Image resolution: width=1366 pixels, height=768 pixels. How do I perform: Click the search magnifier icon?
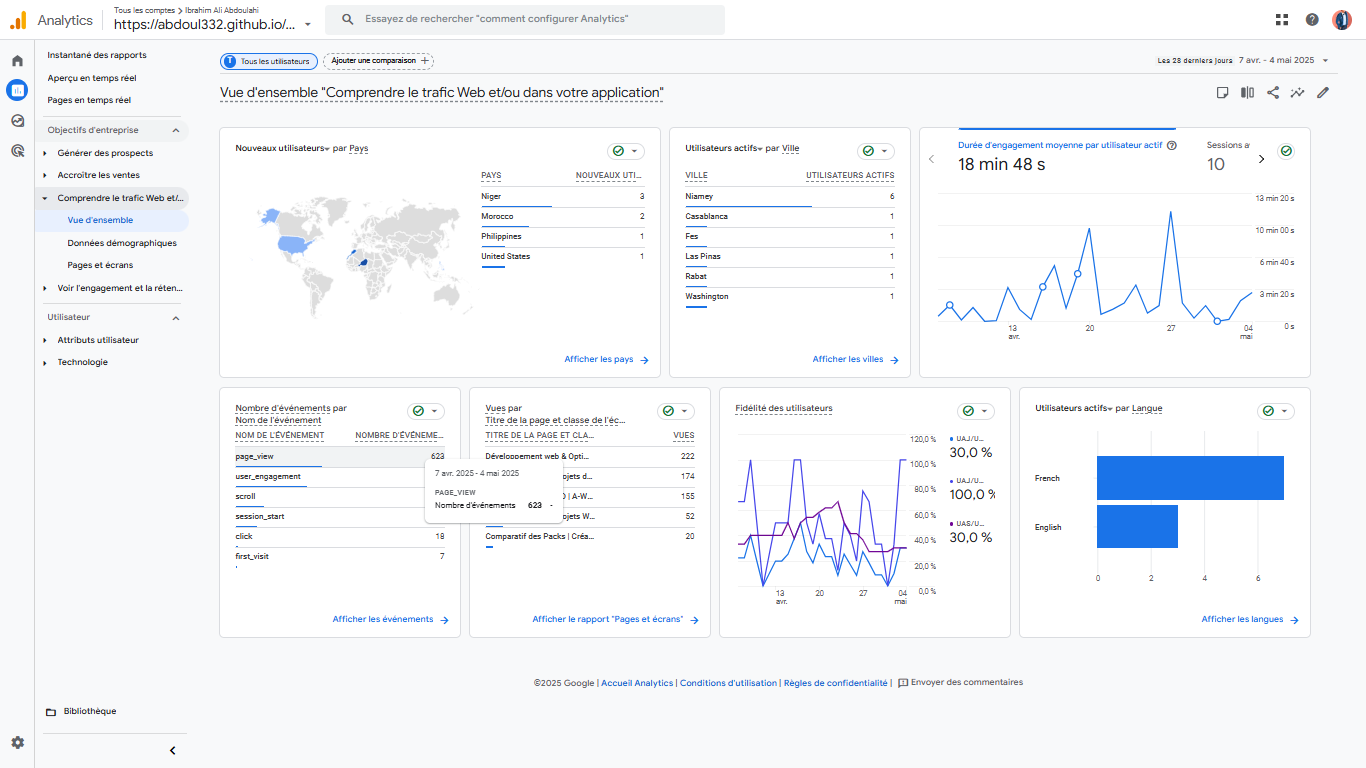coord(347,19)
